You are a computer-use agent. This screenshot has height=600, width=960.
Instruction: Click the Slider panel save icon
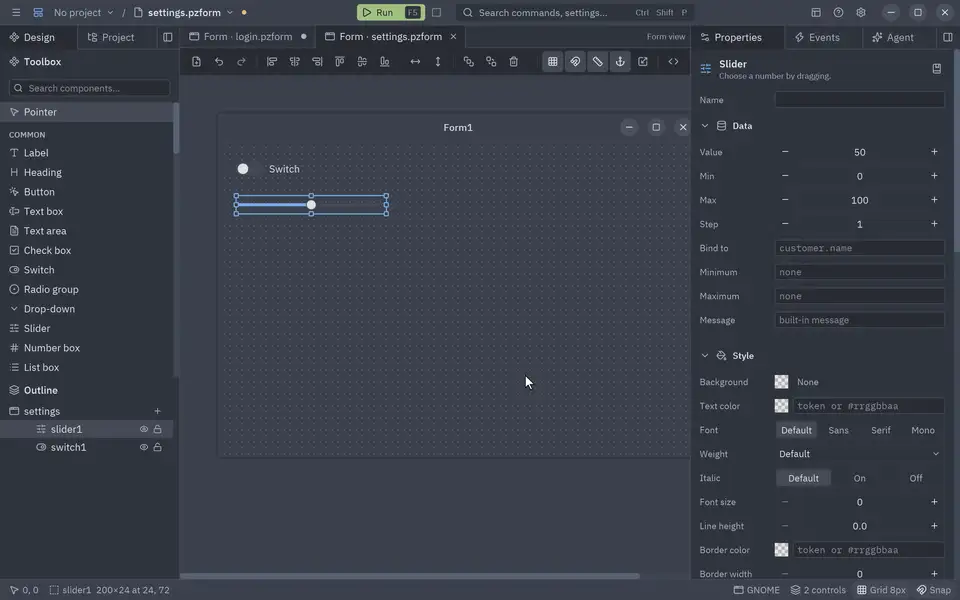click(x=937, y=69)
